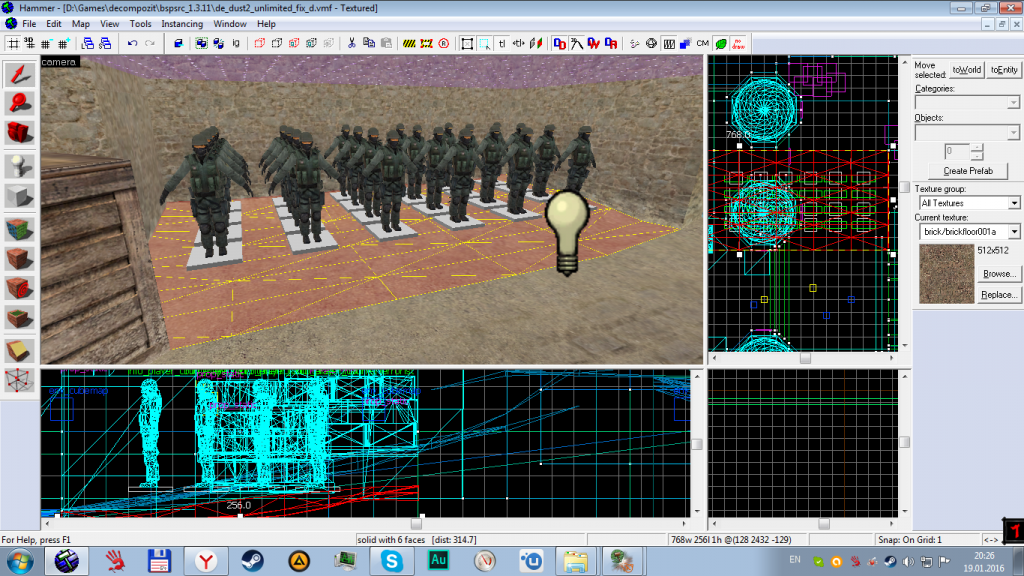Select the Clipping tool icon
This screenshot has width=1024, height=576.
tap(19, 350)
